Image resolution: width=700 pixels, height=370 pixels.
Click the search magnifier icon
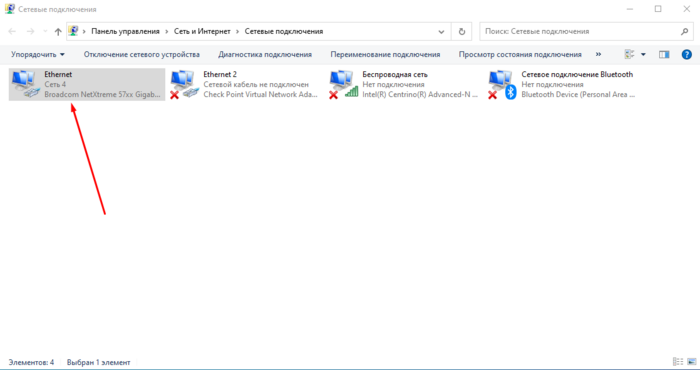click(x=684, y=32)
